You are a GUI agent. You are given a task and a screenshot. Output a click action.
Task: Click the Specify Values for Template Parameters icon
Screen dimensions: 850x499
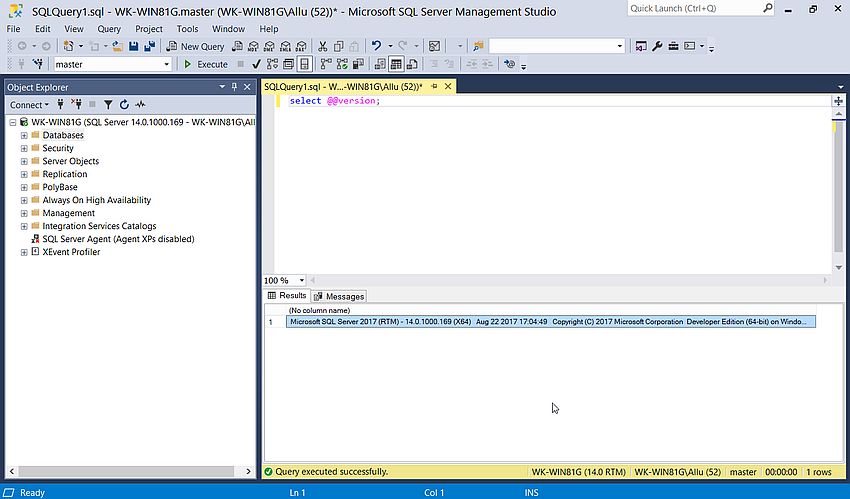click(x=510, y=64)
